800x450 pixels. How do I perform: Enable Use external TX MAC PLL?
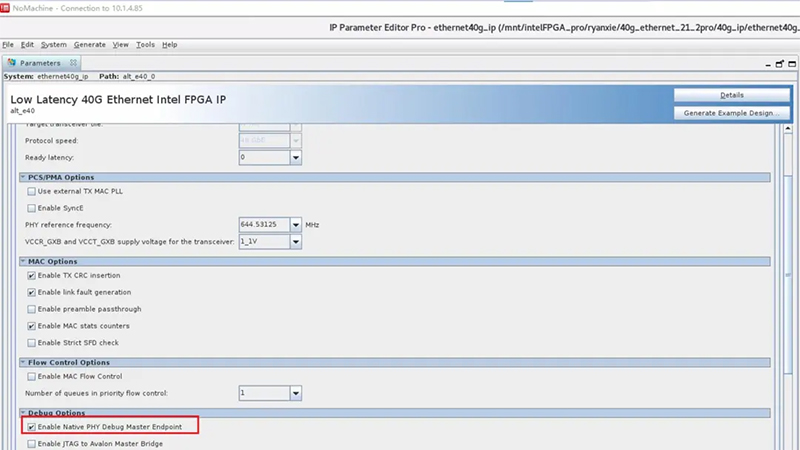[x=32, y=191]
